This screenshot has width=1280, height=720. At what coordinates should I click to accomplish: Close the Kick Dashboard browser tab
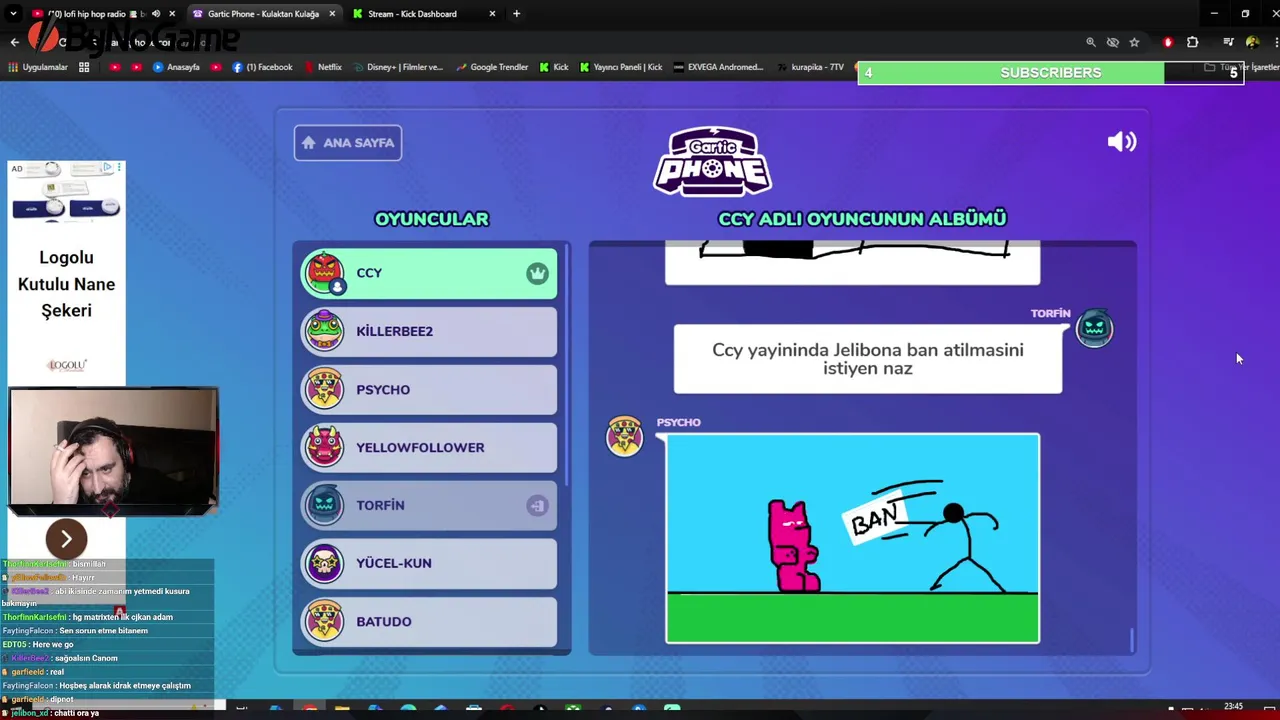pos(492,14)
